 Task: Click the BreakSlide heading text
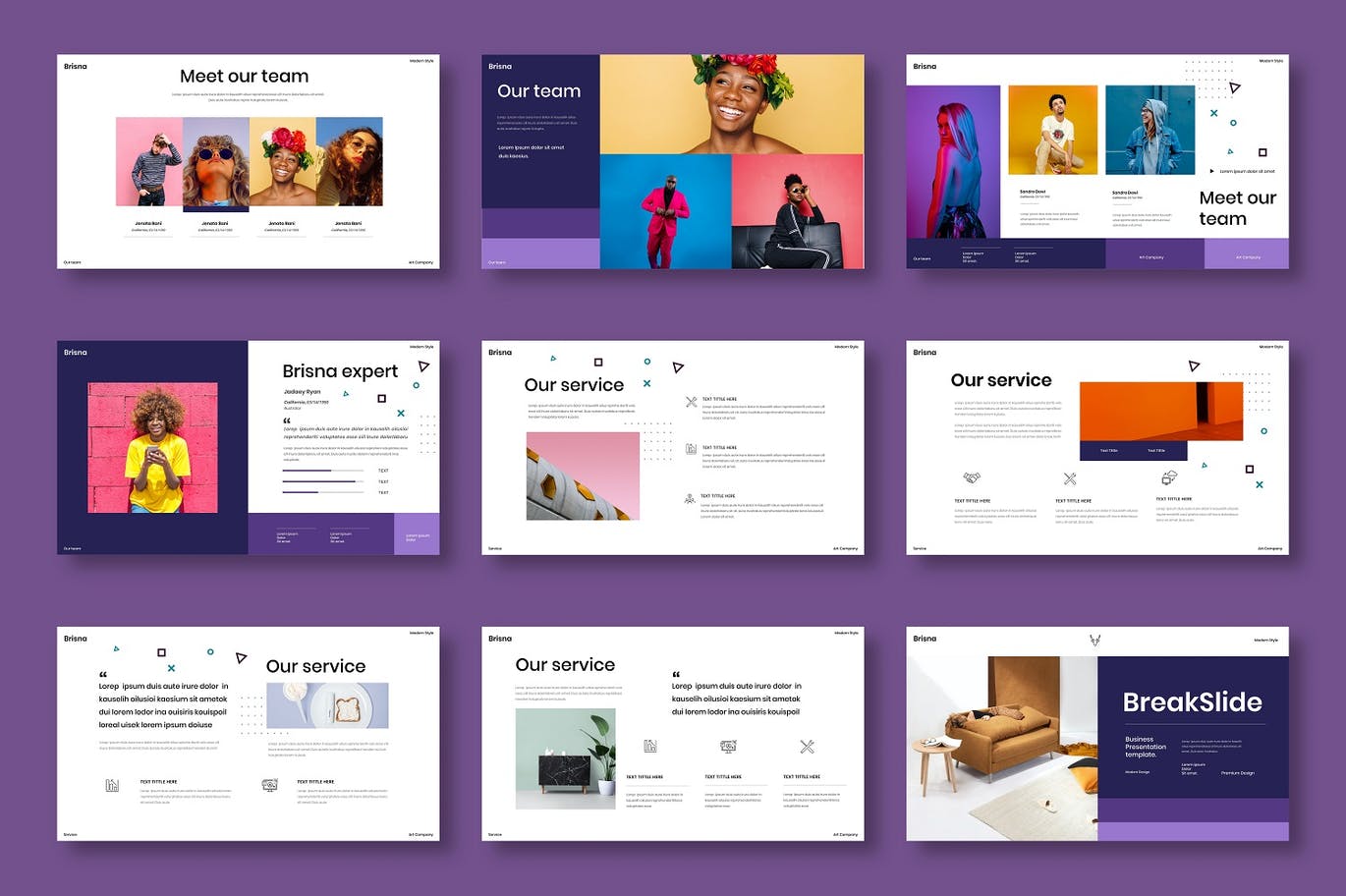pos(1192,702)
